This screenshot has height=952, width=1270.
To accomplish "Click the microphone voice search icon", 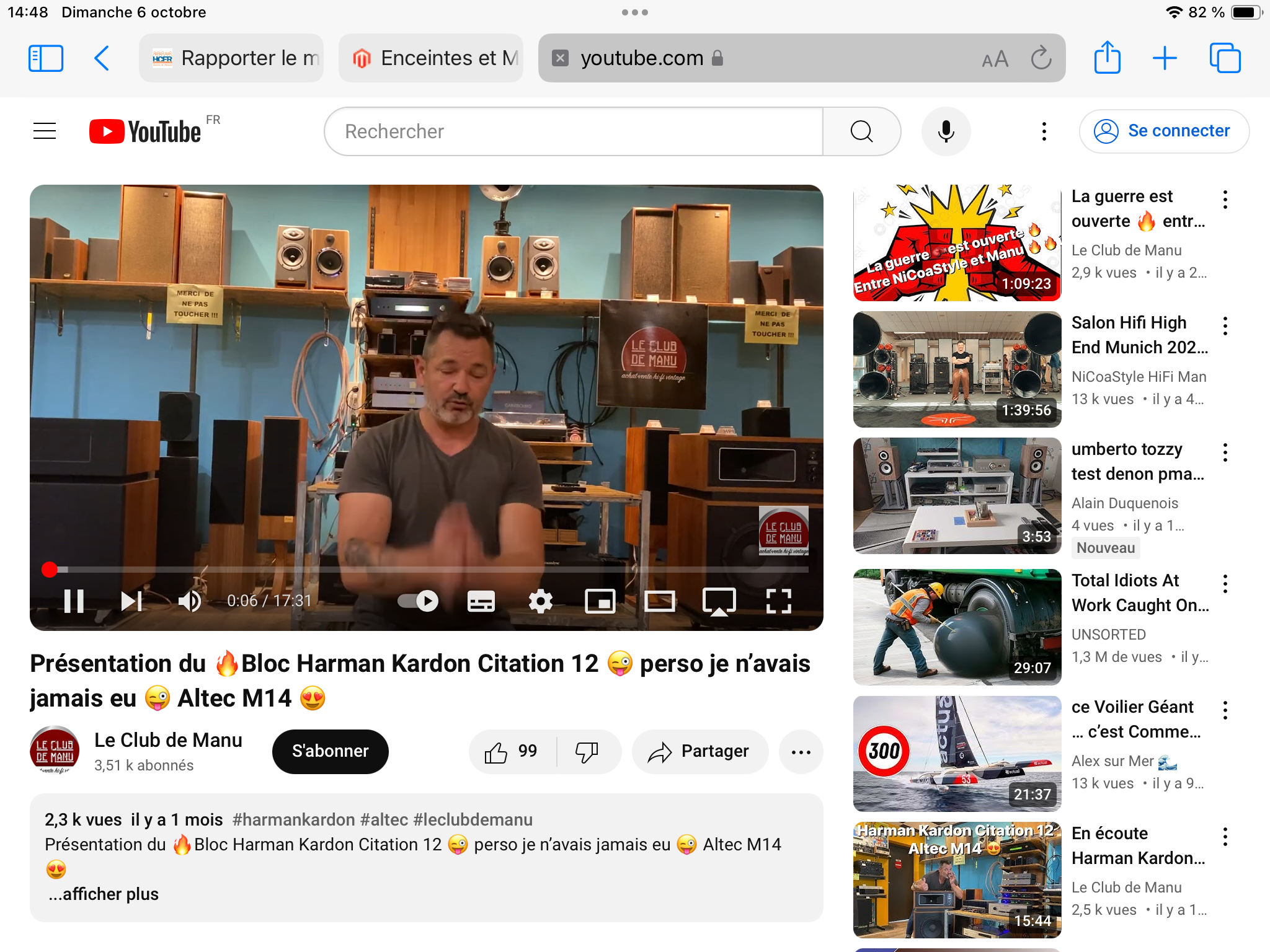I will click(x=946, y=131).
